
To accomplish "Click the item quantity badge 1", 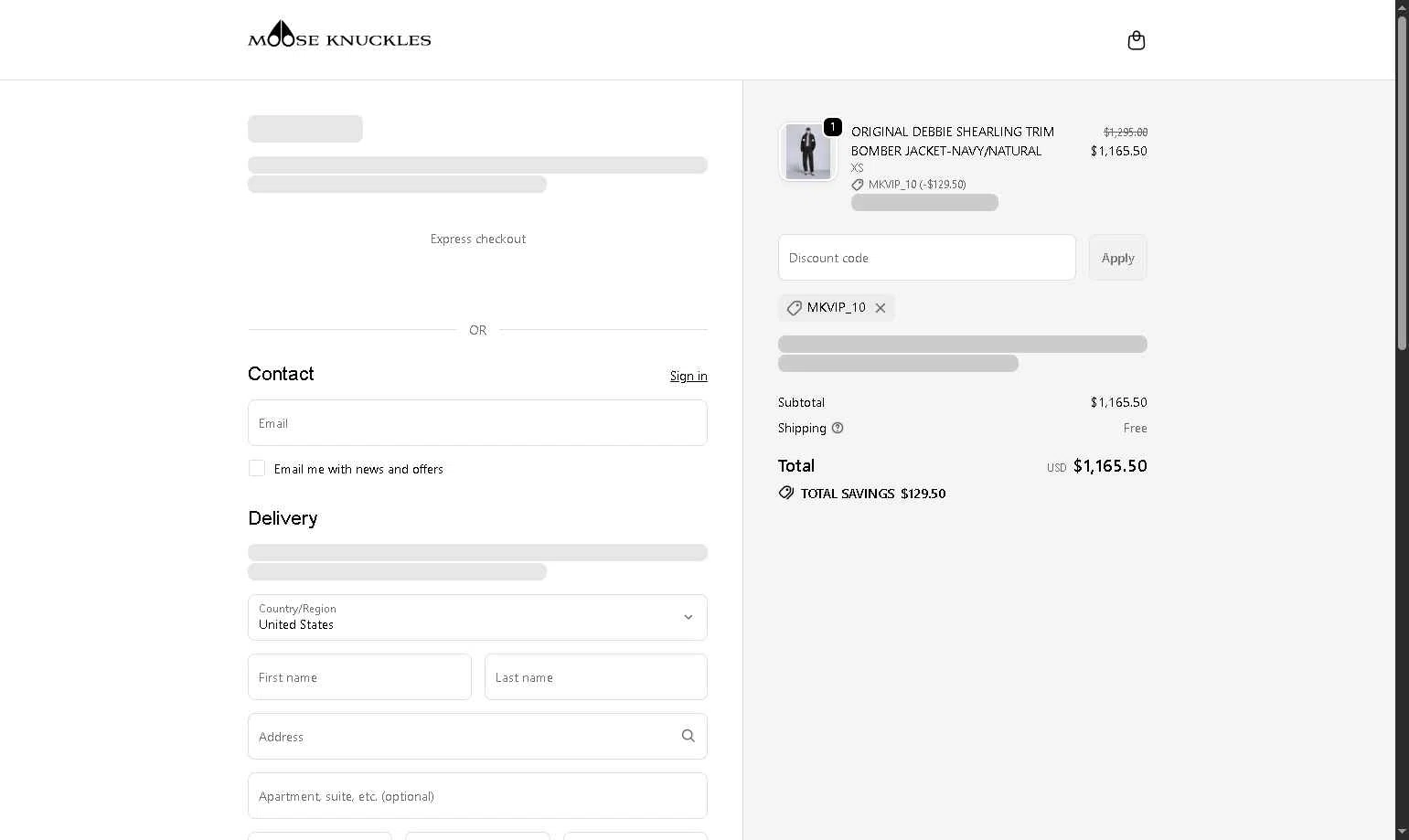I will tap(832, 127).
